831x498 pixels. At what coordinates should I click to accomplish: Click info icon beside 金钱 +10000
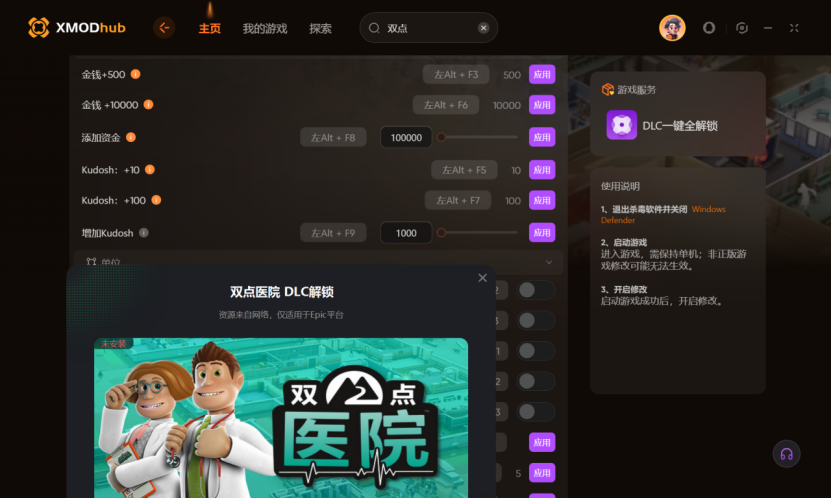(148, 104)
